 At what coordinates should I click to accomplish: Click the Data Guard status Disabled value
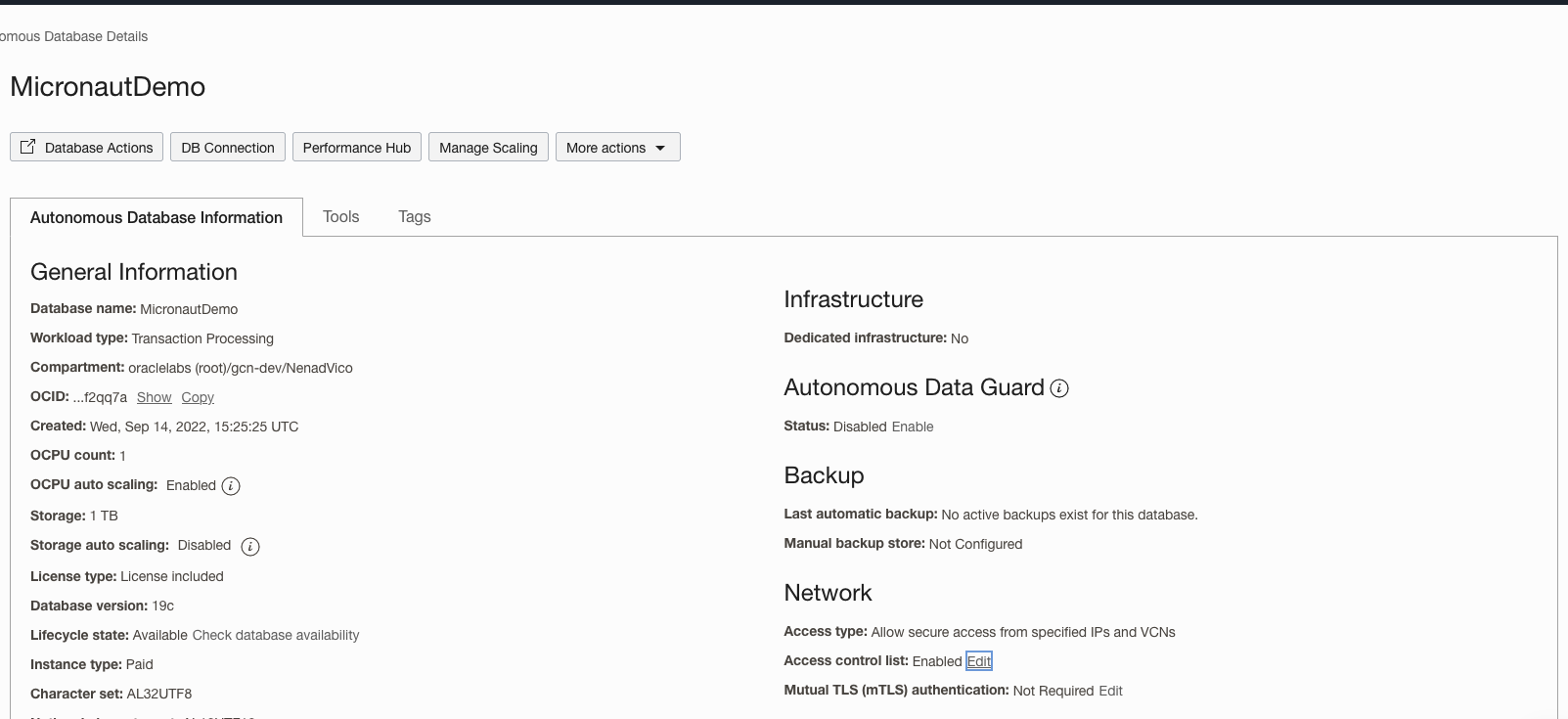click(x=860, y=427)
